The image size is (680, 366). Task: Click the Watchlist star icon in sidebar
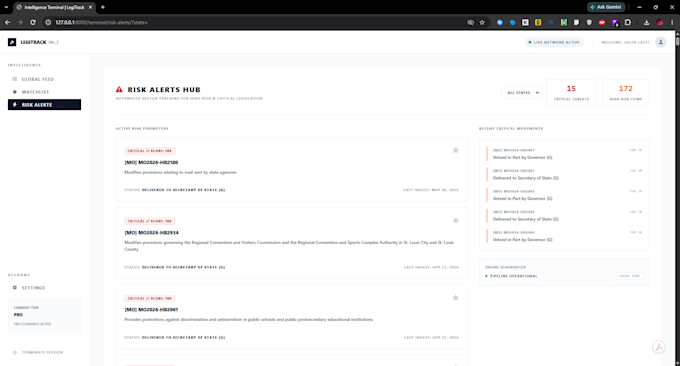pyautogui.click(x=15, y=92)
